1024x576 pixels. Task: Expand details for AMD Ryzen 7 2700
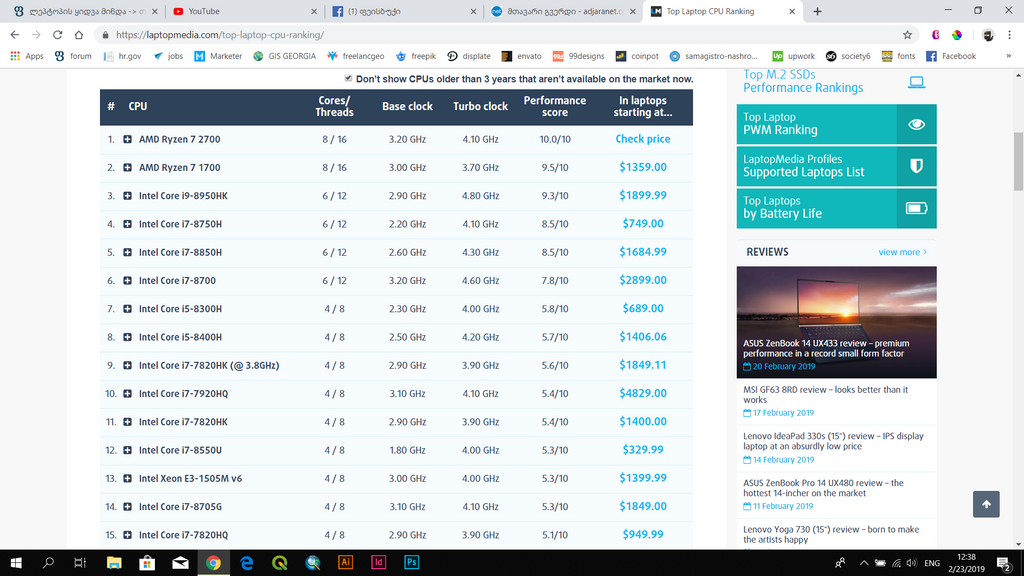tap(127, 139)
